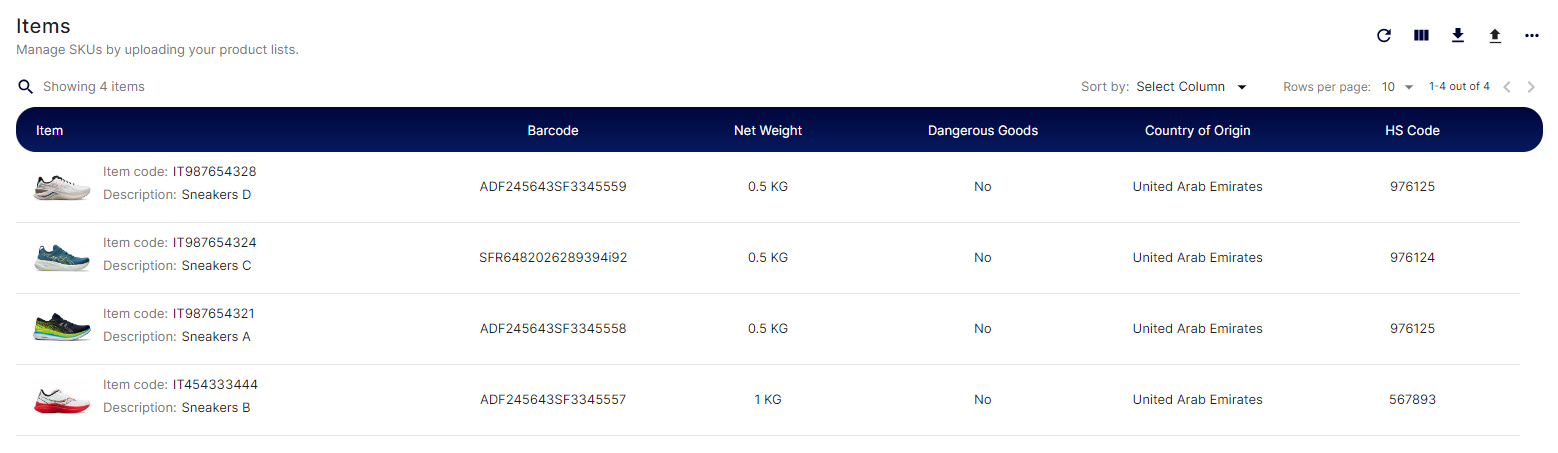1558x453 pixels.
Task: Go to previous page arrow
Action: pos(1507,87)
